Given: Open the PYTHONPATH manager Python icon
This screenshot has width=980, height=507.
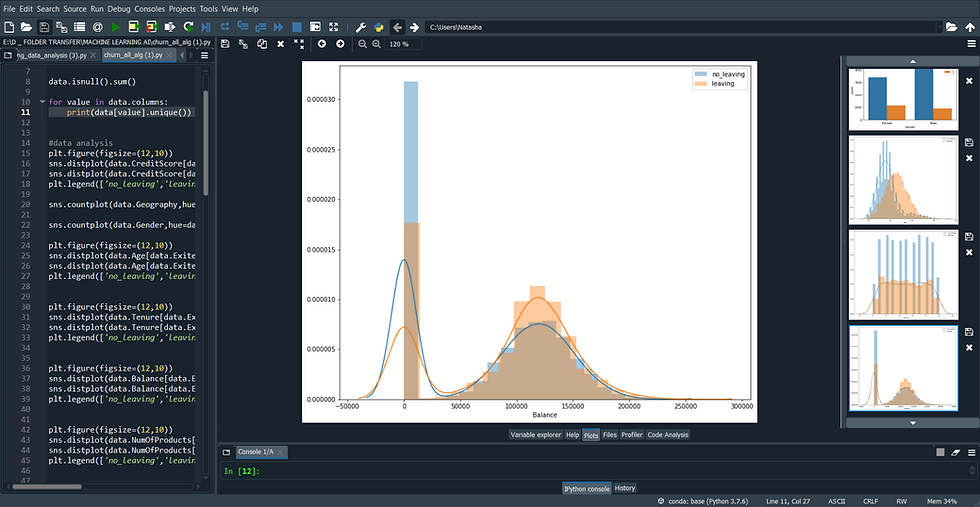Looking at the screenshot, I should click(379, 27).
